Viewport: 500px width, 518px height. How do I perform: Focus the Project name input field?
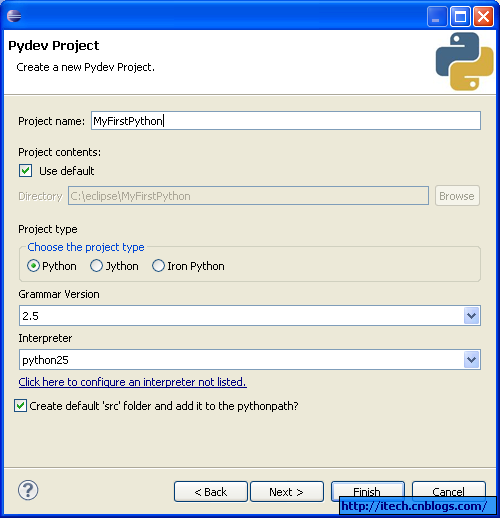286,121
